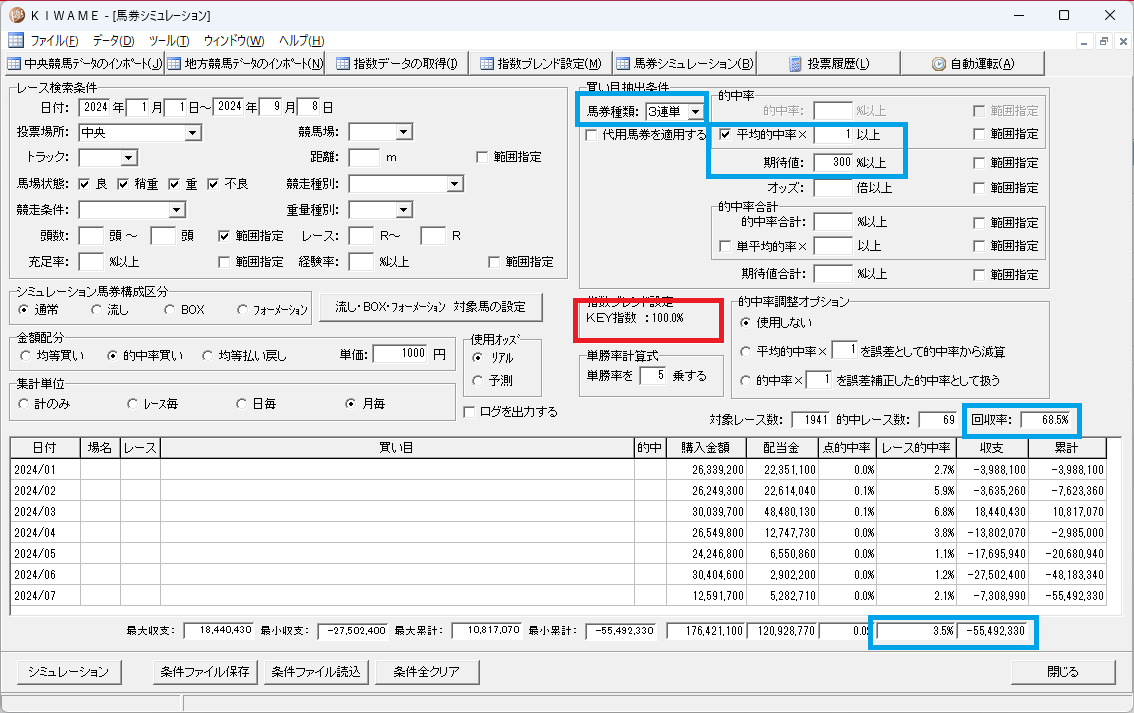Select 日毎 aggregation radio button
Image resolution: width=1134 pixels, height=713 pixels.
point(242,404)
